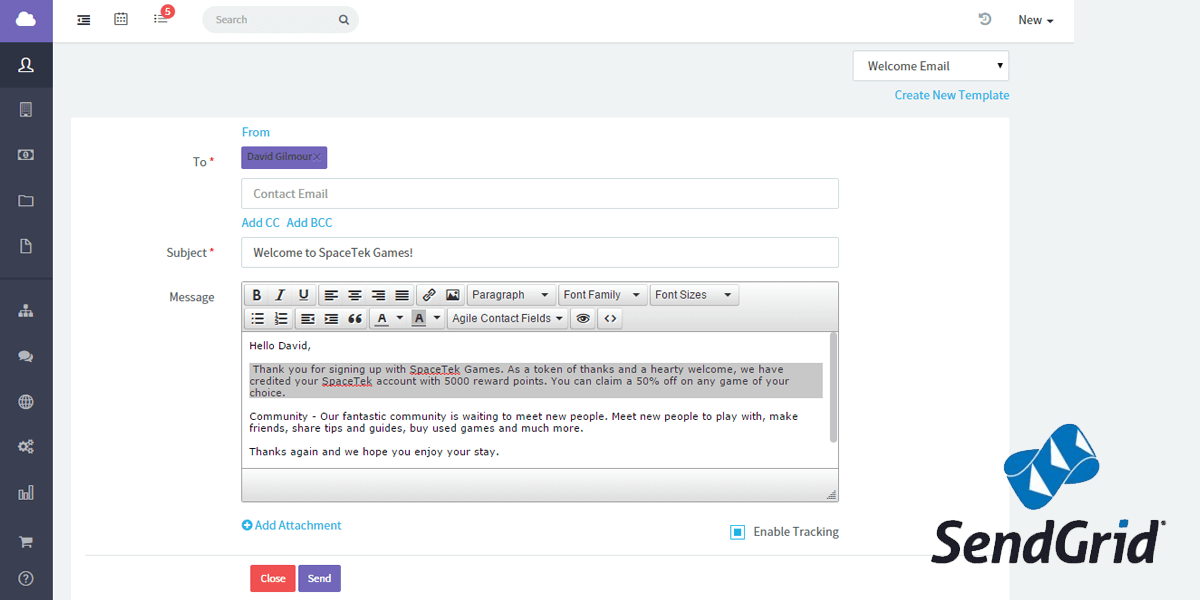
Task: Disable the Enable Tracking checkbox
Action: (x=736, y=531)
